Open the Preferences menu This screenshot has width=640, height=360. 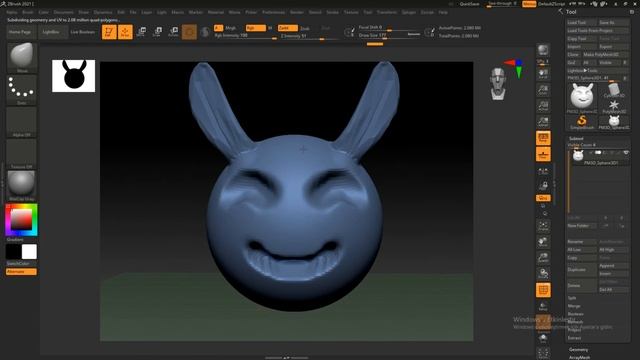click(273, 12)
